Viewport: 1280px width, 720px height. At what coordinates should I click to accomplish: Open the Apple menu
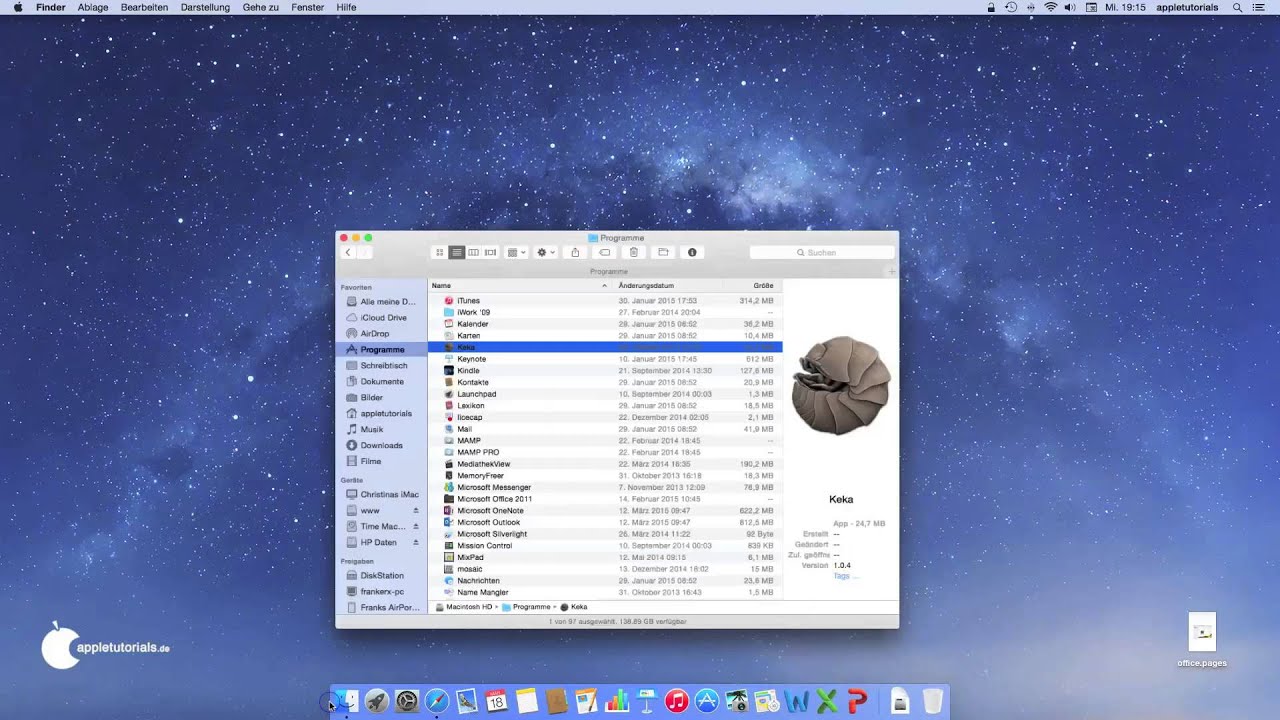[x=17, y=7]
